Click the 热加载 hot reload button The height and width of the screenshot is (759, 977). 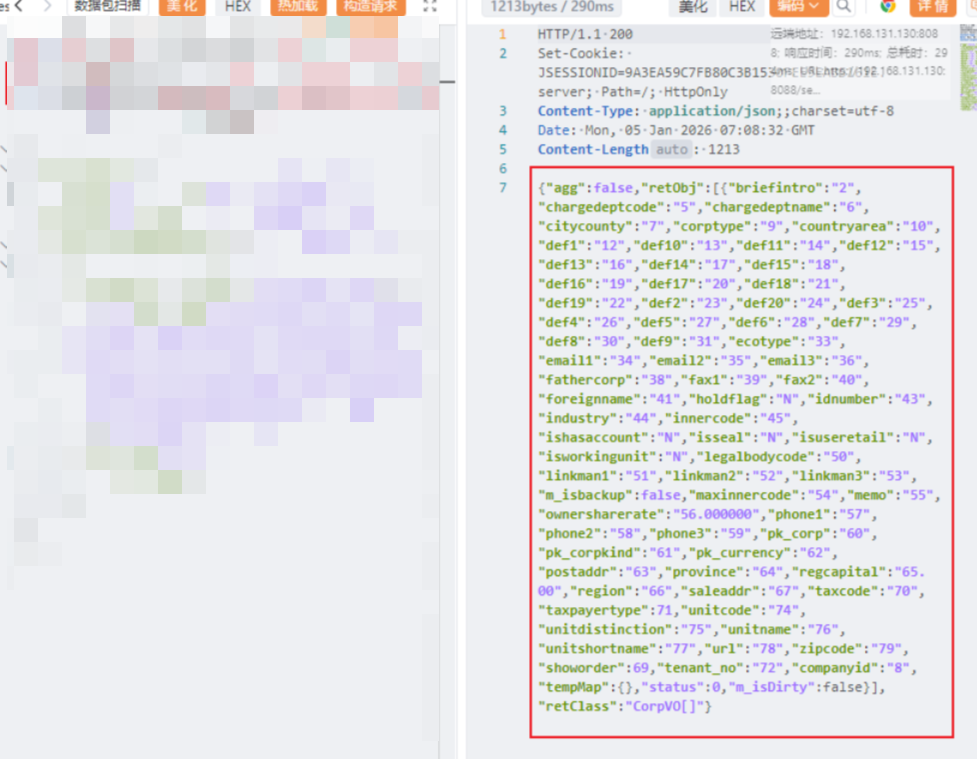click(x=297, y=6)
